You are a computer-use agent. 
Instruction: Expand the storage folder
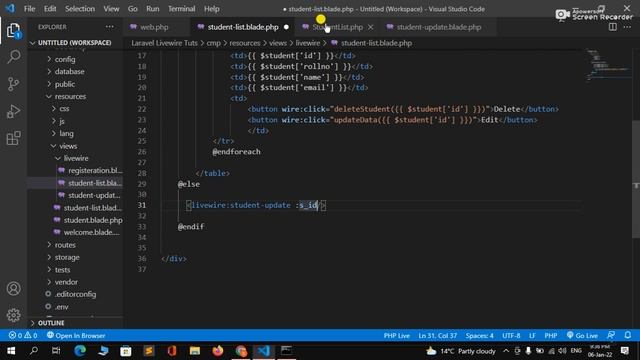(67, 257)
